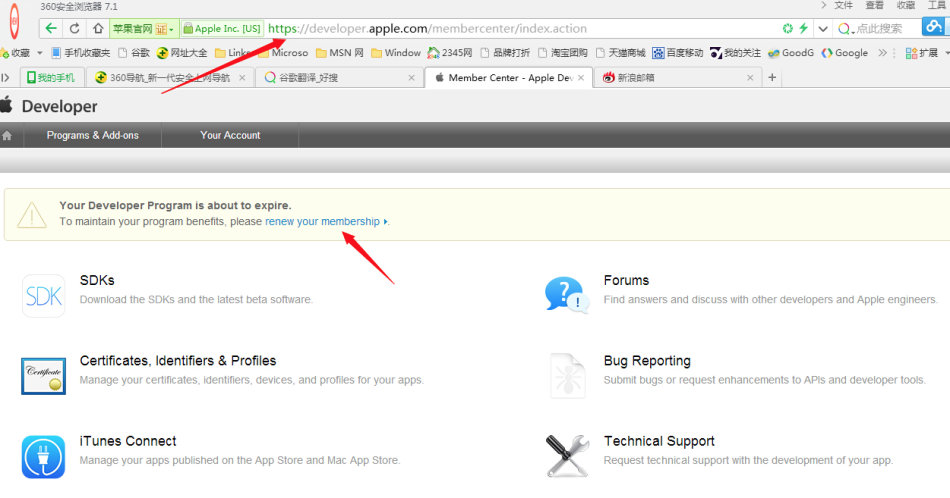Viewport: 950px width, 498px height.
Task: Switch to the 谷歌翻译 tab
Action: (x=339, y=78)
